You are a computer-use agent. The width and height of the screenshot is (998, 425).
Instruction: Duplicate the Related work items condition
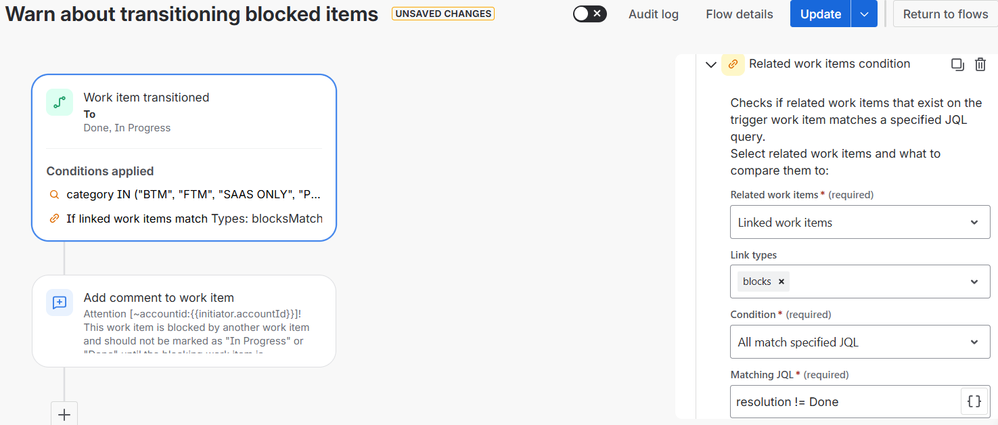point(958,64)
